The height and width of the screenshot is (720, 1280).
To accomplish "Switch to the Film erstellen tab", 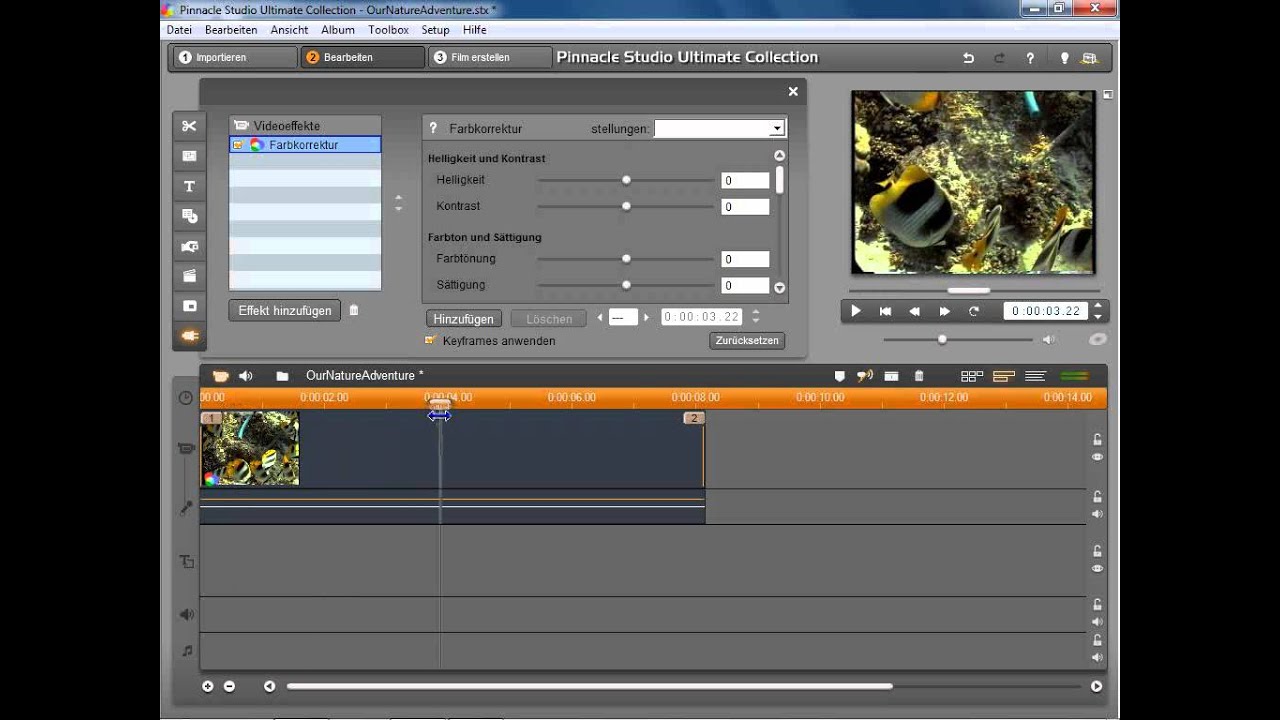I will 490,58.
